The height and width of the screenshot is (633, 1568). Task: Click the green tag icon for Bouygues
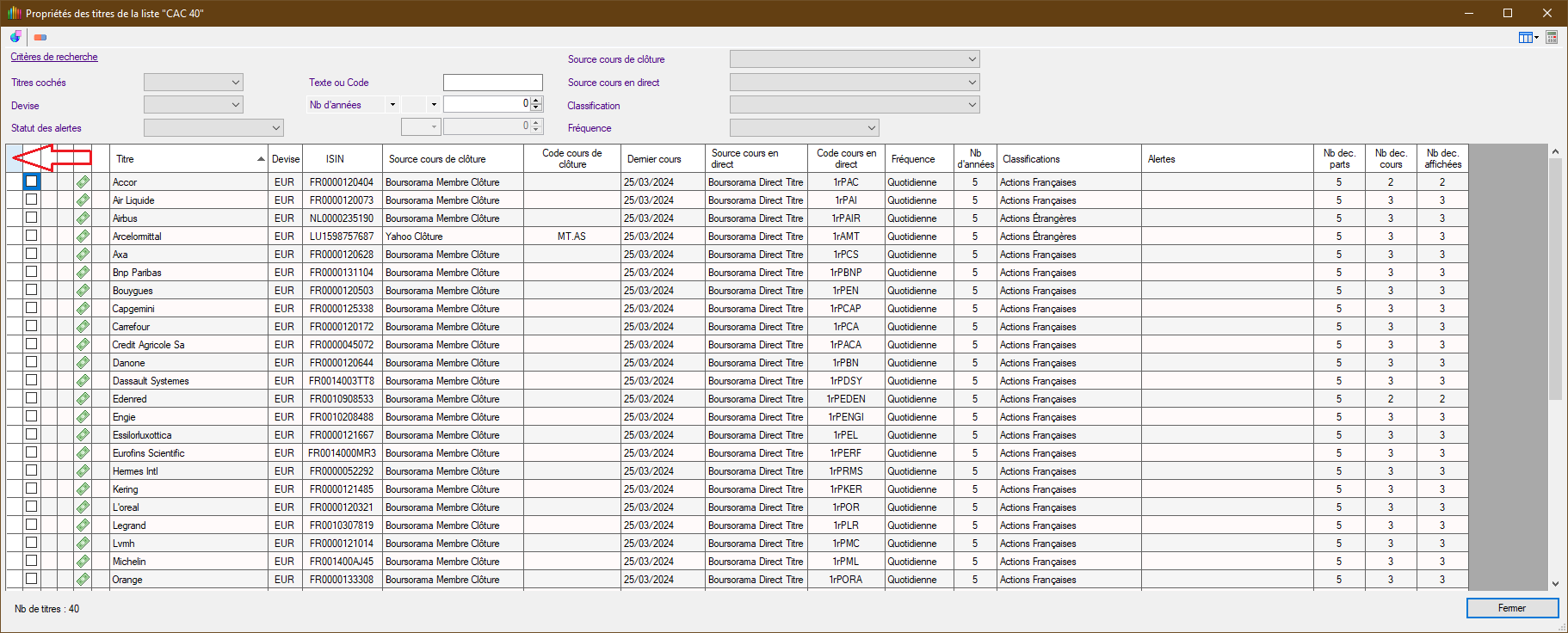click(x=83, y=291)
